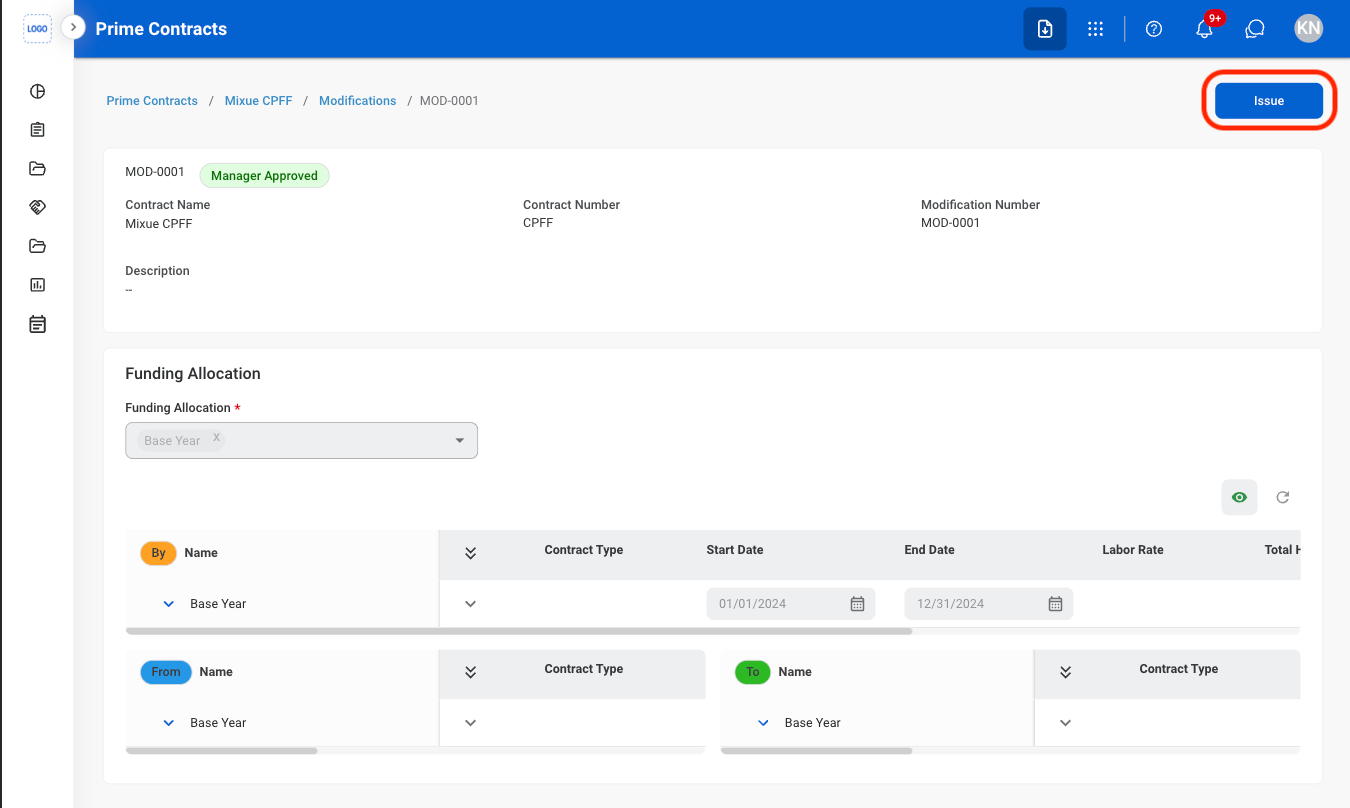
Task: Open the KN user avatar
Action: pos(1308,29)
